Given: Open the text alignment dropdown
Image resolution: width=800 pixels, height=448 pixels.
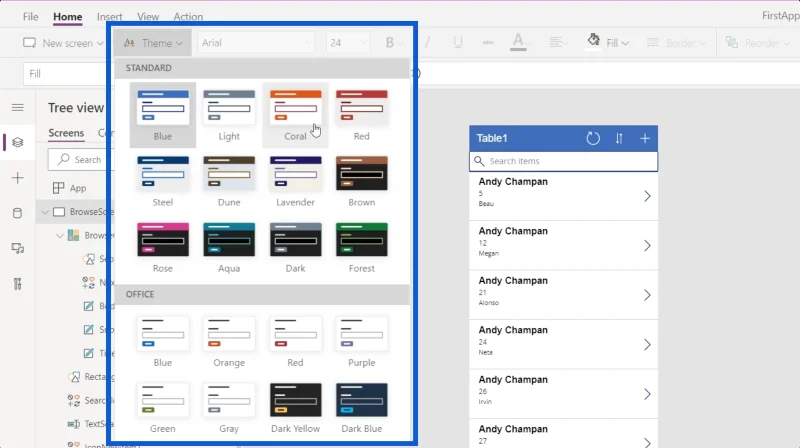Looking at the screenshot, I should click(x=558, y=43).
